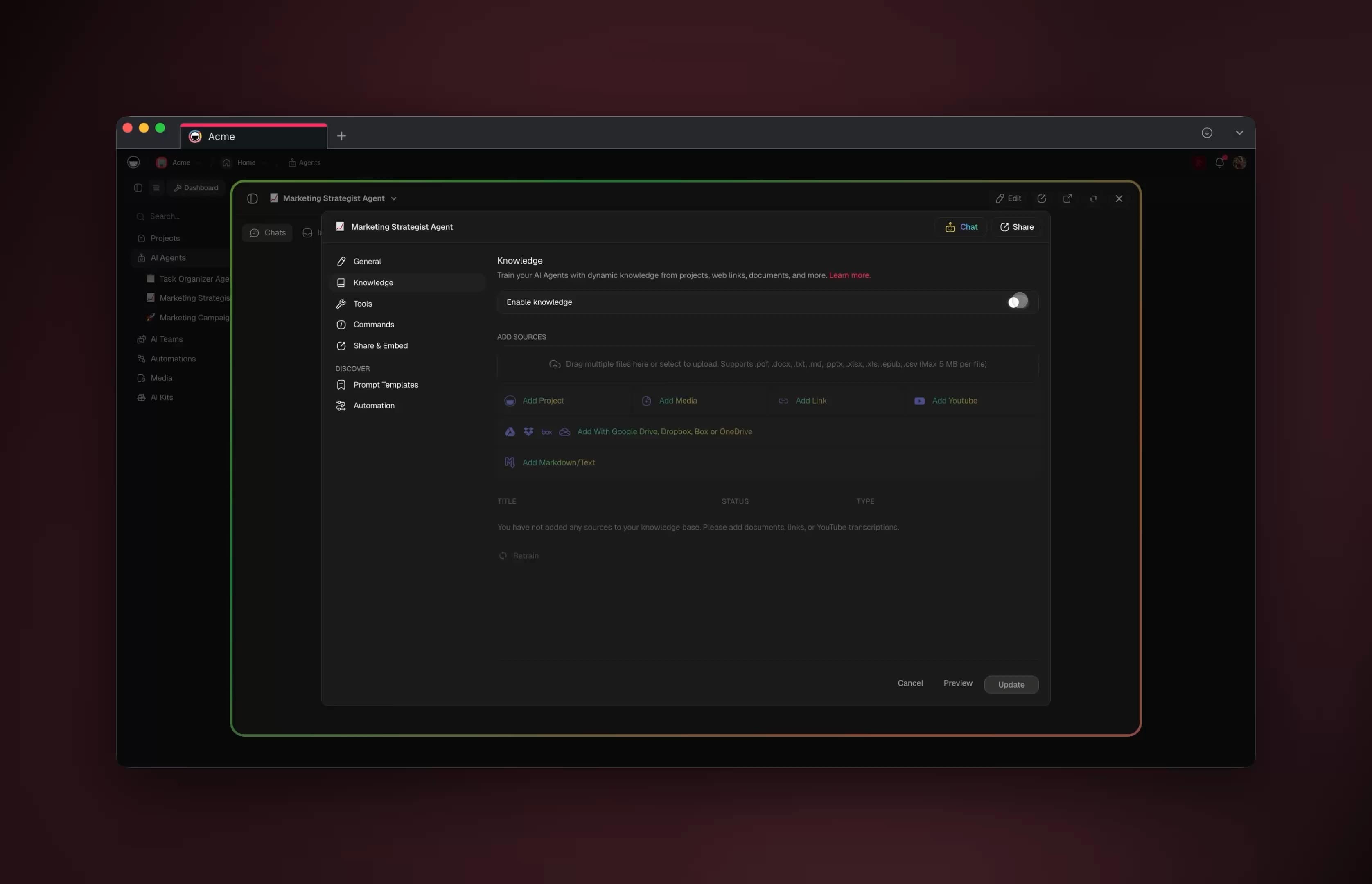Toggle the Enable knowledge switch
Viewport: 1372px width, 884px height.
tap(1017, 302)
